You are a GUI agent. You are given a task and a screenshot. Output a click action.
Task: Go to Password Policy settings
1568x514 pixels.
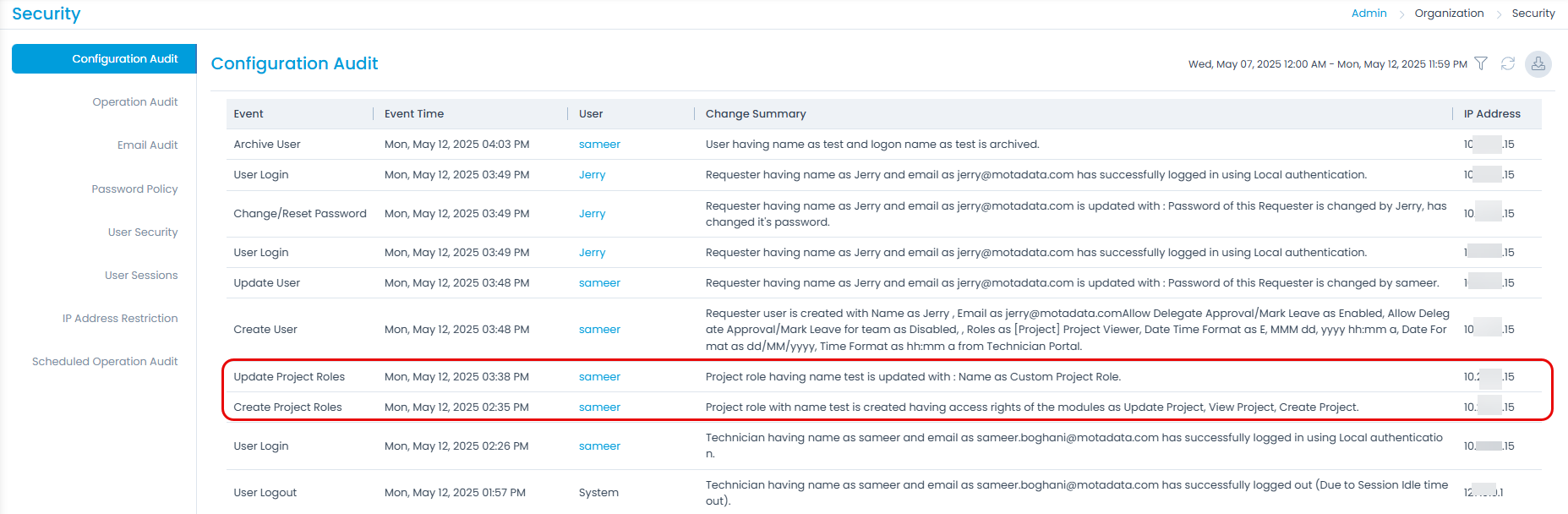tap(135, 189)
